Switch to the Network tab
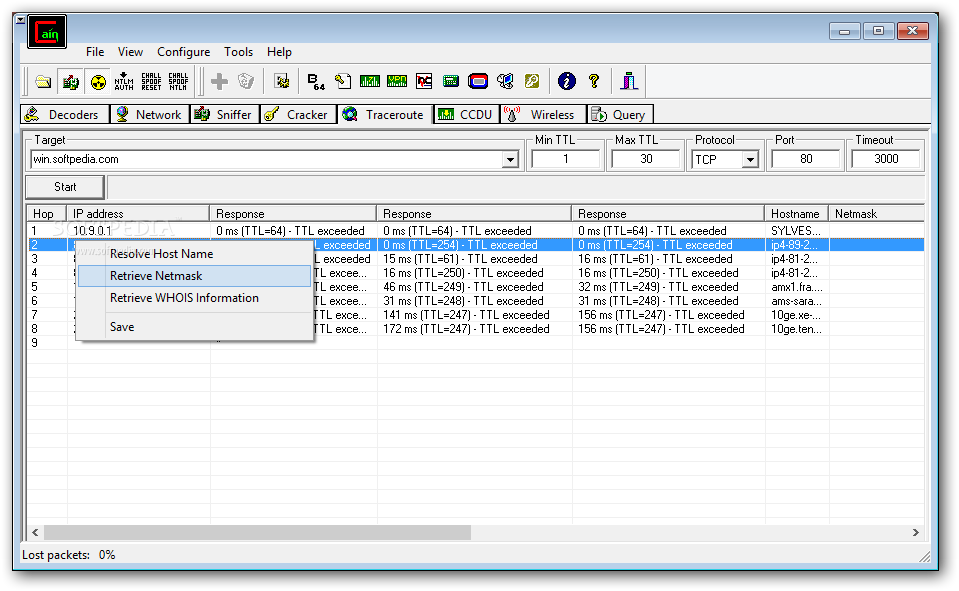The height and width of the screenshot is (591, 959). pyautogui.click(x=150, y=114)
